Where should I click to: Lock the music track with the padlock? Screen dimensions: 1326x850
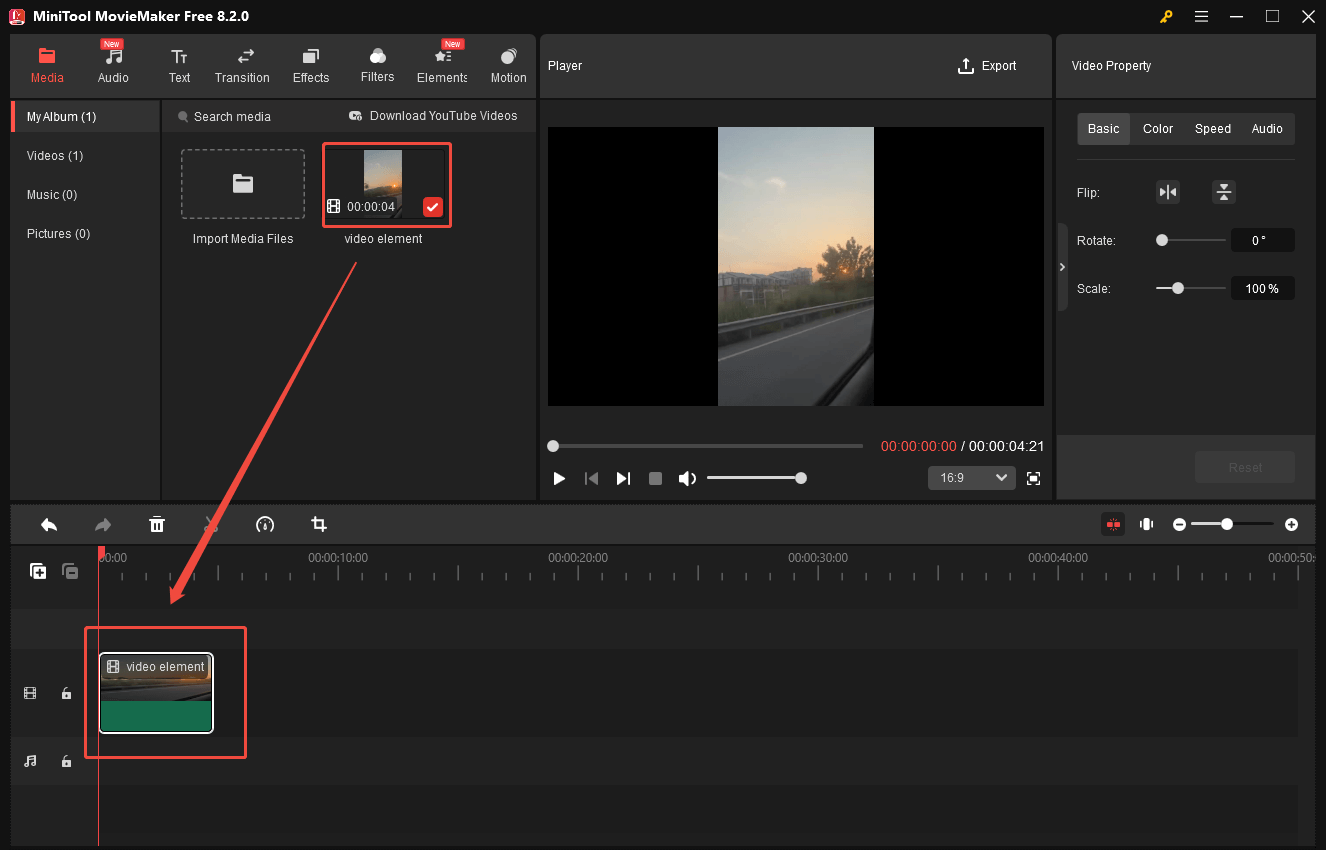(x=66, y=761)
